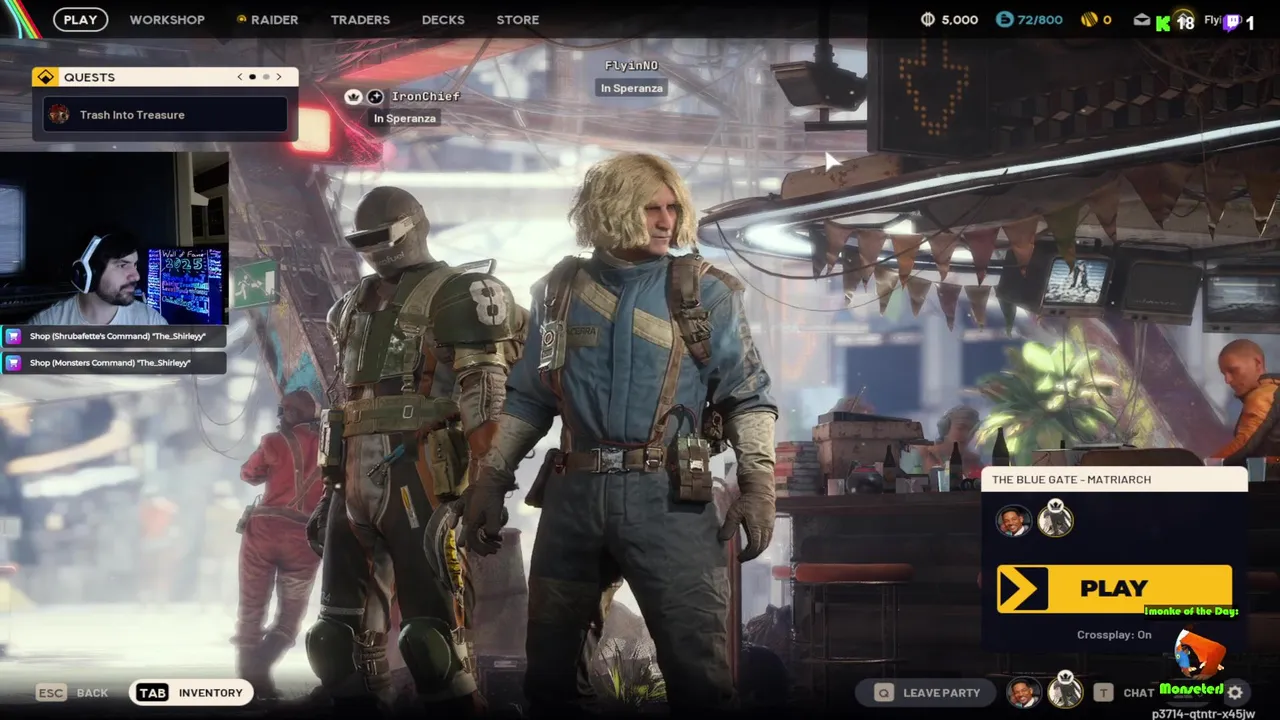Click the yellow Quests panel icon
The width and height of the screenshot is (1280, 720).
(x=45, y=77)
